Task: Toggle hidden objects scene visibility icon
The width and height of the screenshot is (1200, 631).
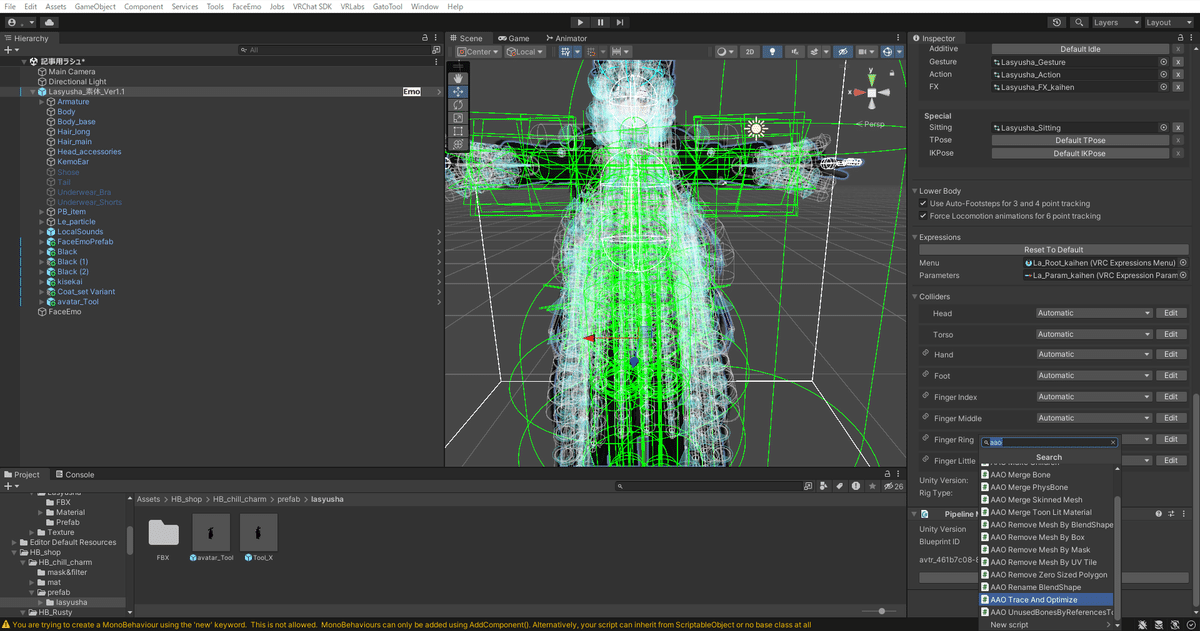Action: pyautogui.click(x=842, y=52)
